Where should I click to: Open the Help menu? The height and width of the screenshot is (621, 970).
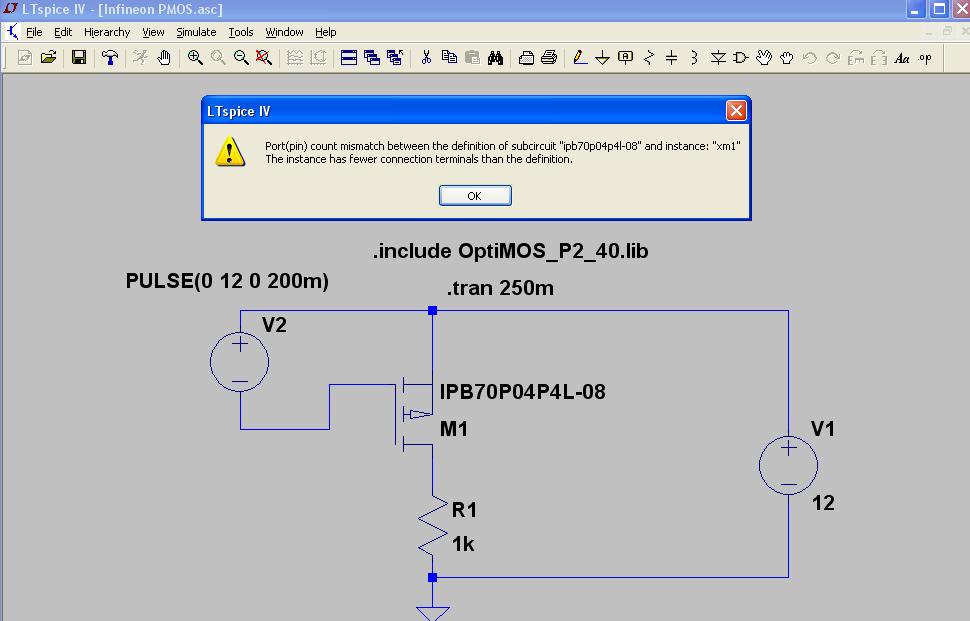coord(325,32)
